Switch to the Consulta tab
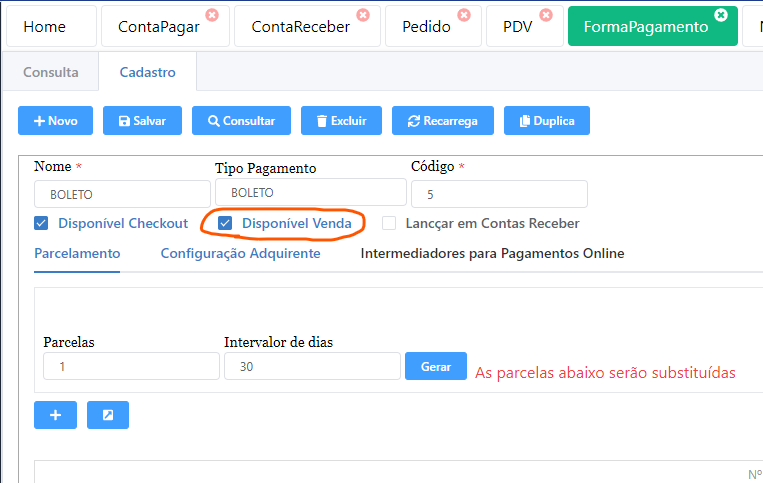The height and width of the screenshot is (483, 763). pyautogui.click(x=50, y=72)
